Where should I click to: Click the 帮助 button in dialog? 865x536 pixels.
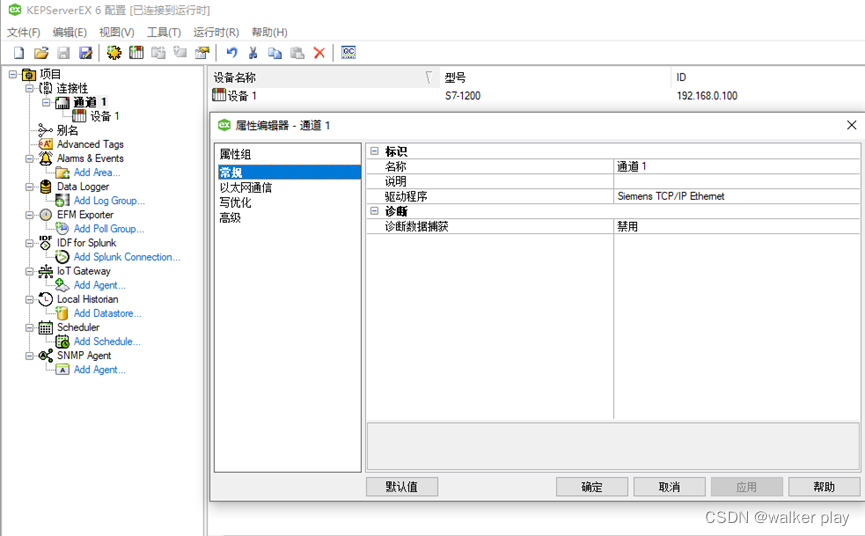(824, 487)
